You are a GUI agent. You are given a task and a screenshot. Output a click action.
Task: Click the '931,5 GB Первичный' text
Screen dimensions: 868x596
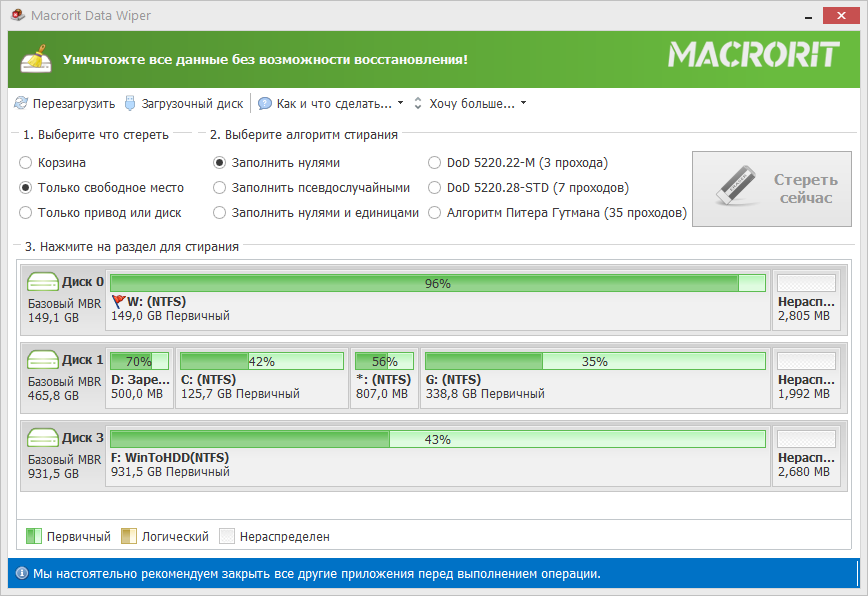(170, 472)
